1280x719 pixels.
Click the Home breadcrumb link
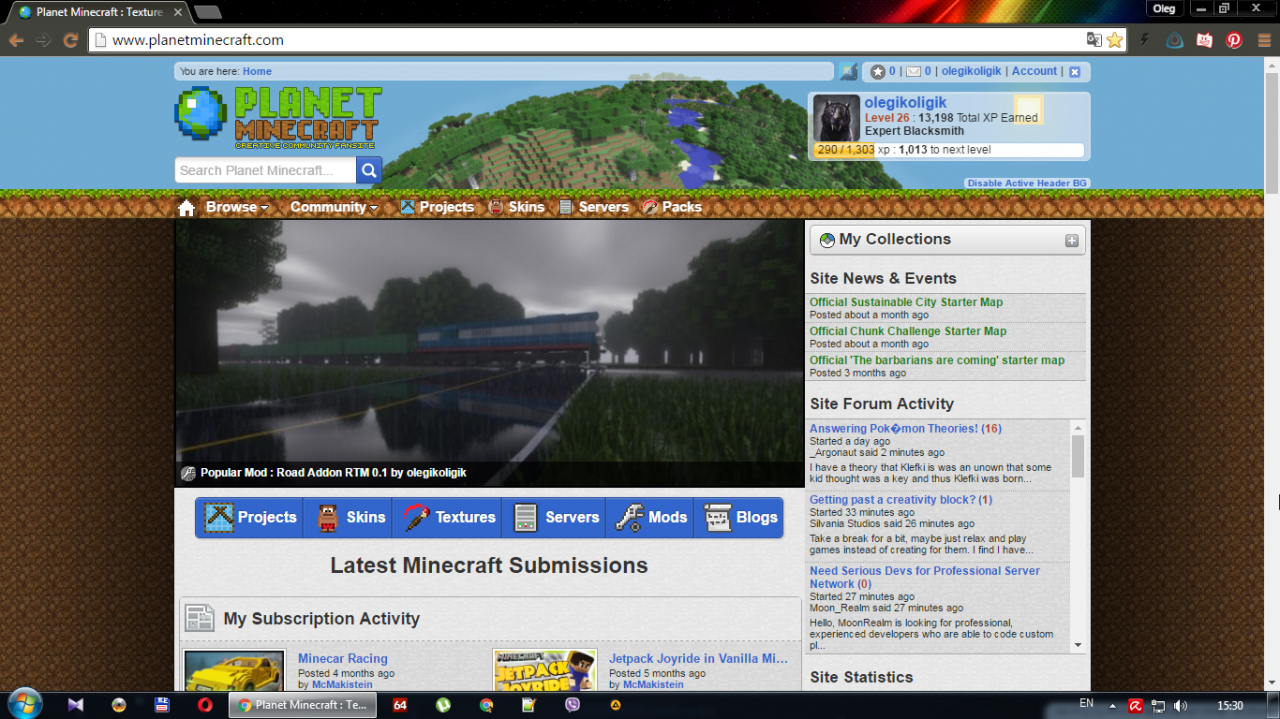257,71
